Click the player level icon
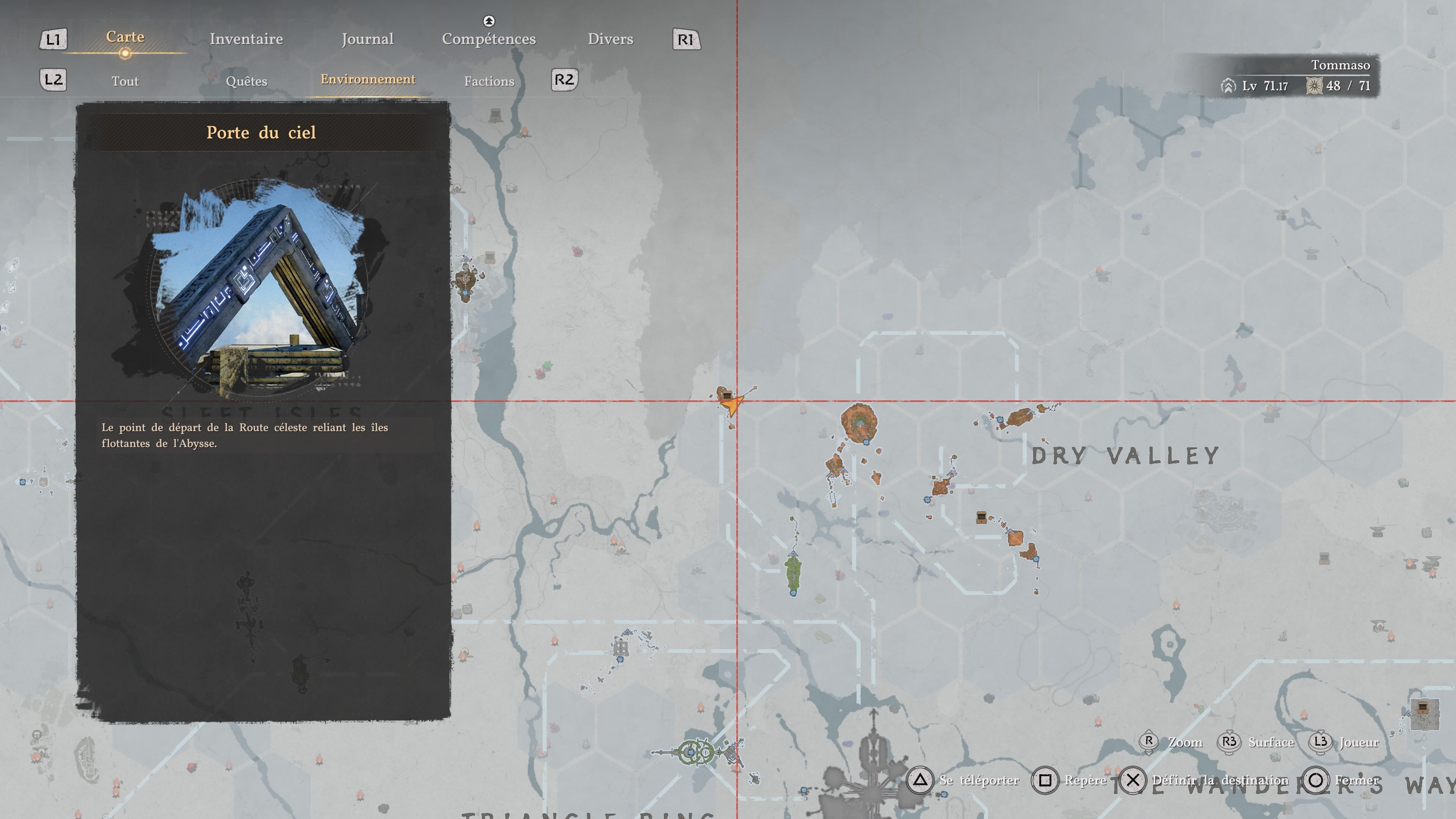 (x=1228, y=86)
